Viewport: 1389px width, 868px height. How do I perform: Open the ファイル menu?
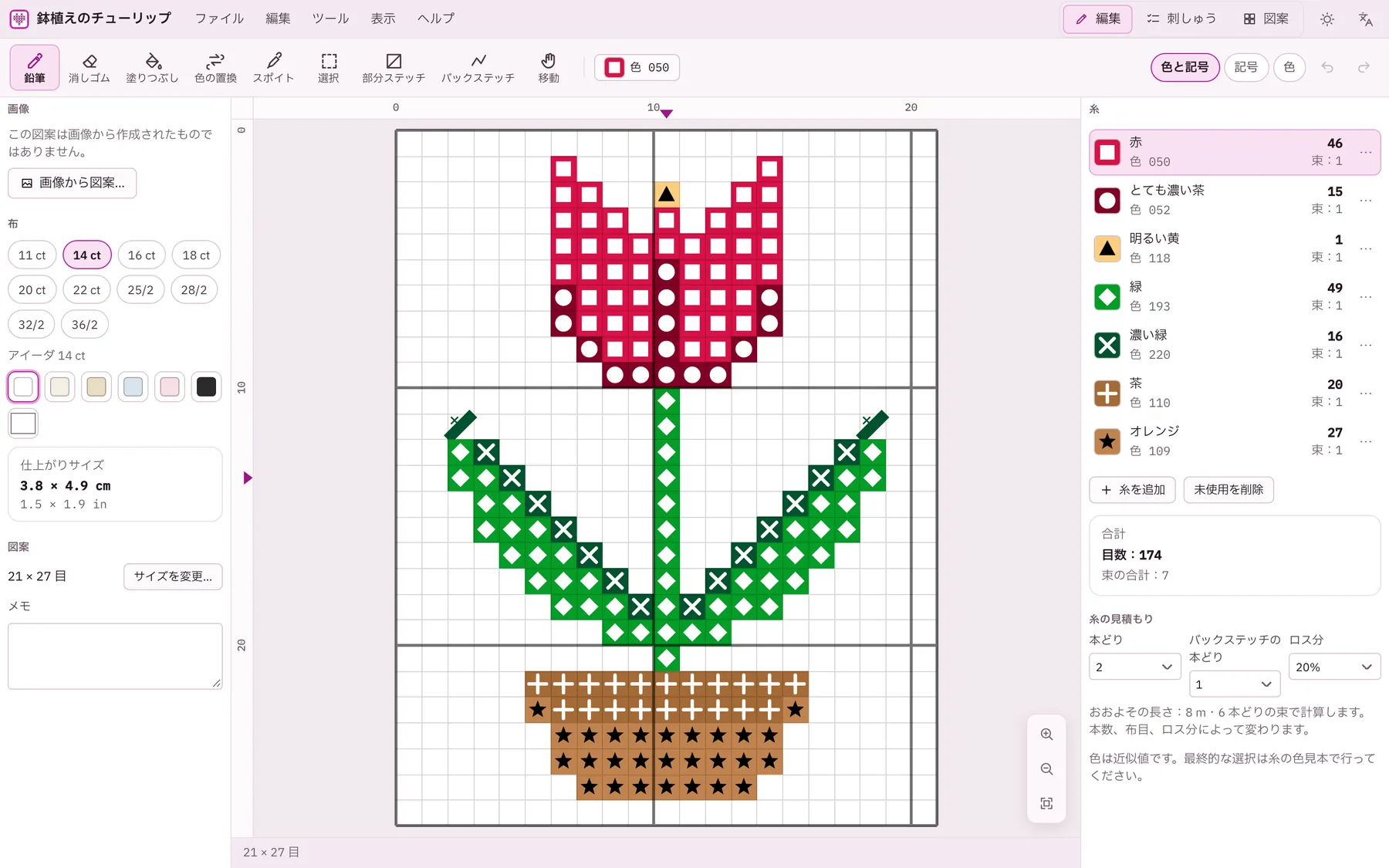pyautogui.click(x=219, y=19)
